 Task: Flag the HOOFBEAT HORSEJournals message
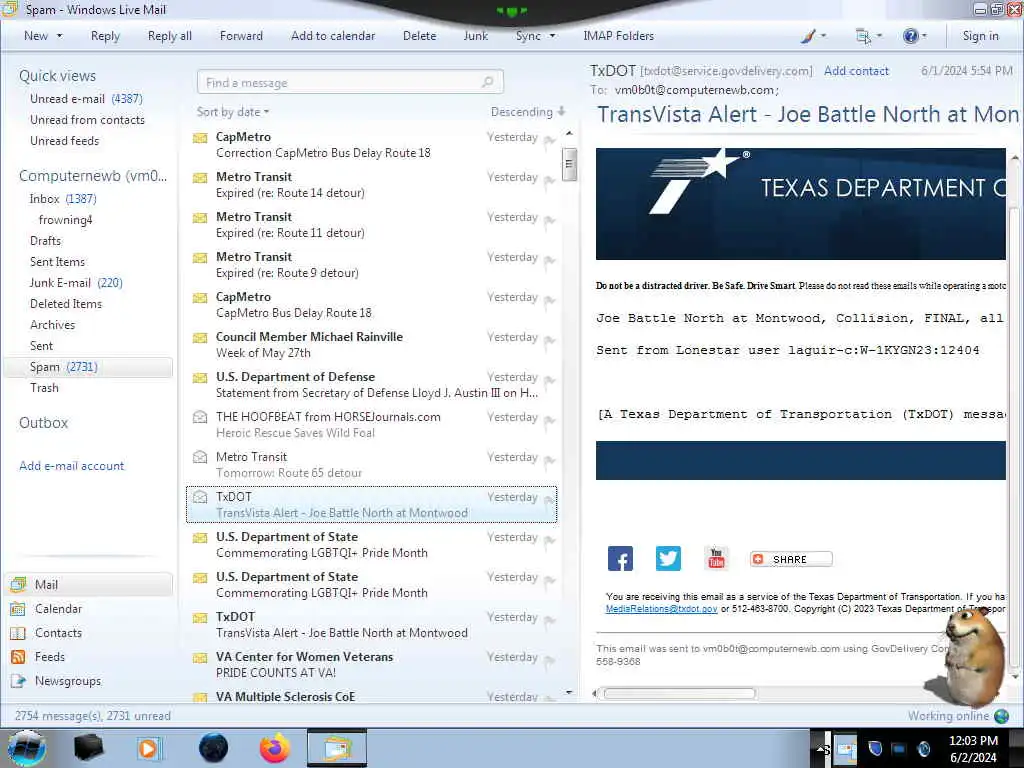550,419
